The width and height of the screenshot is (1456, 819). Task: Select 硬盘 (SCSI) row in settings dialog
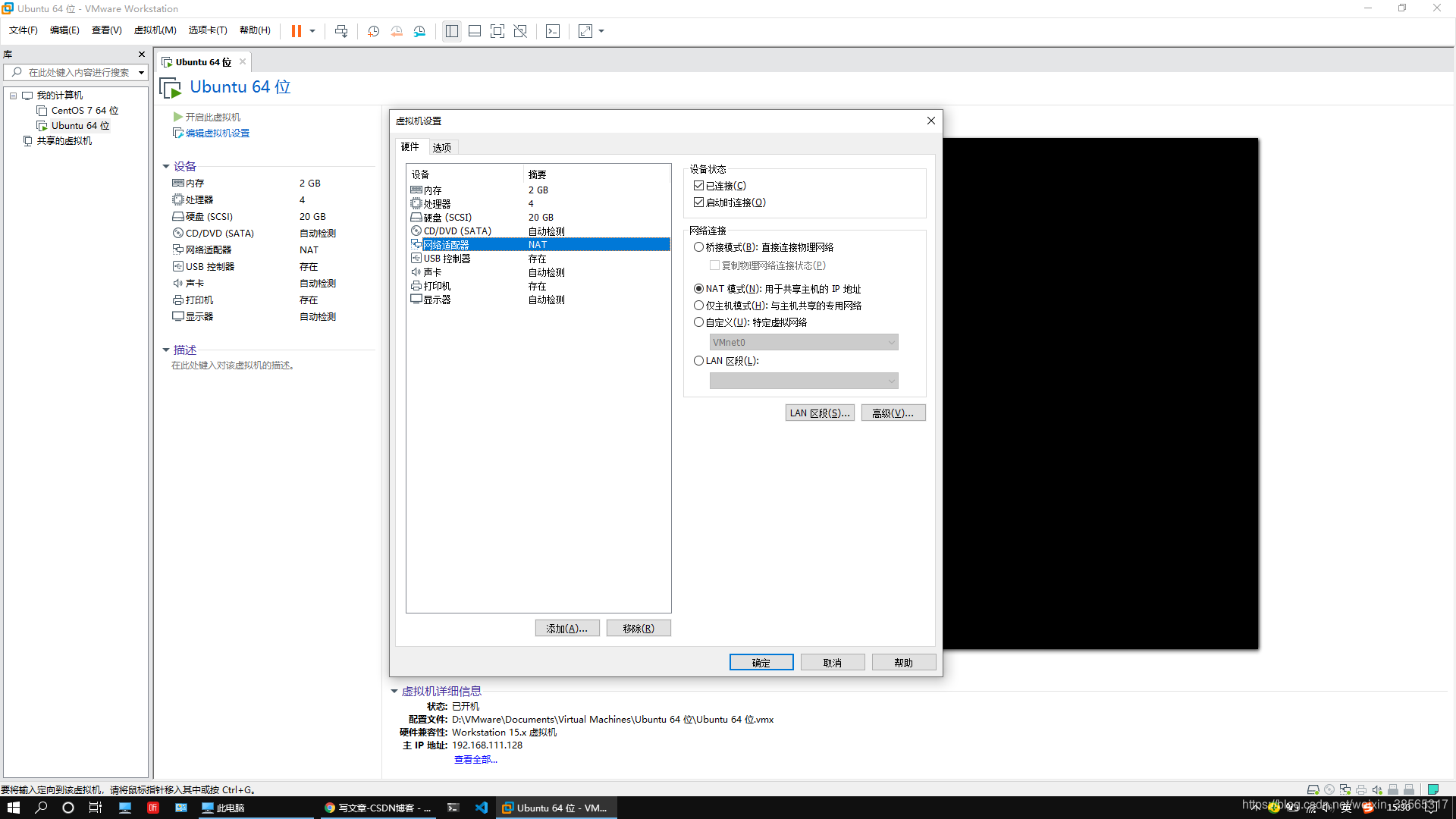(x=538, y=218)
